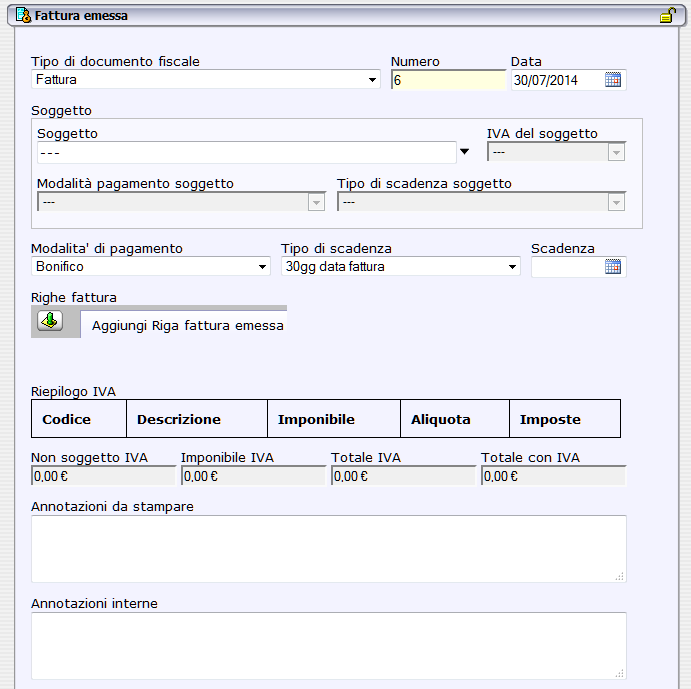Expand the Tipo di documento fiscale dropdown
Viewport: 691px width, 689px height.
(372, 80)
